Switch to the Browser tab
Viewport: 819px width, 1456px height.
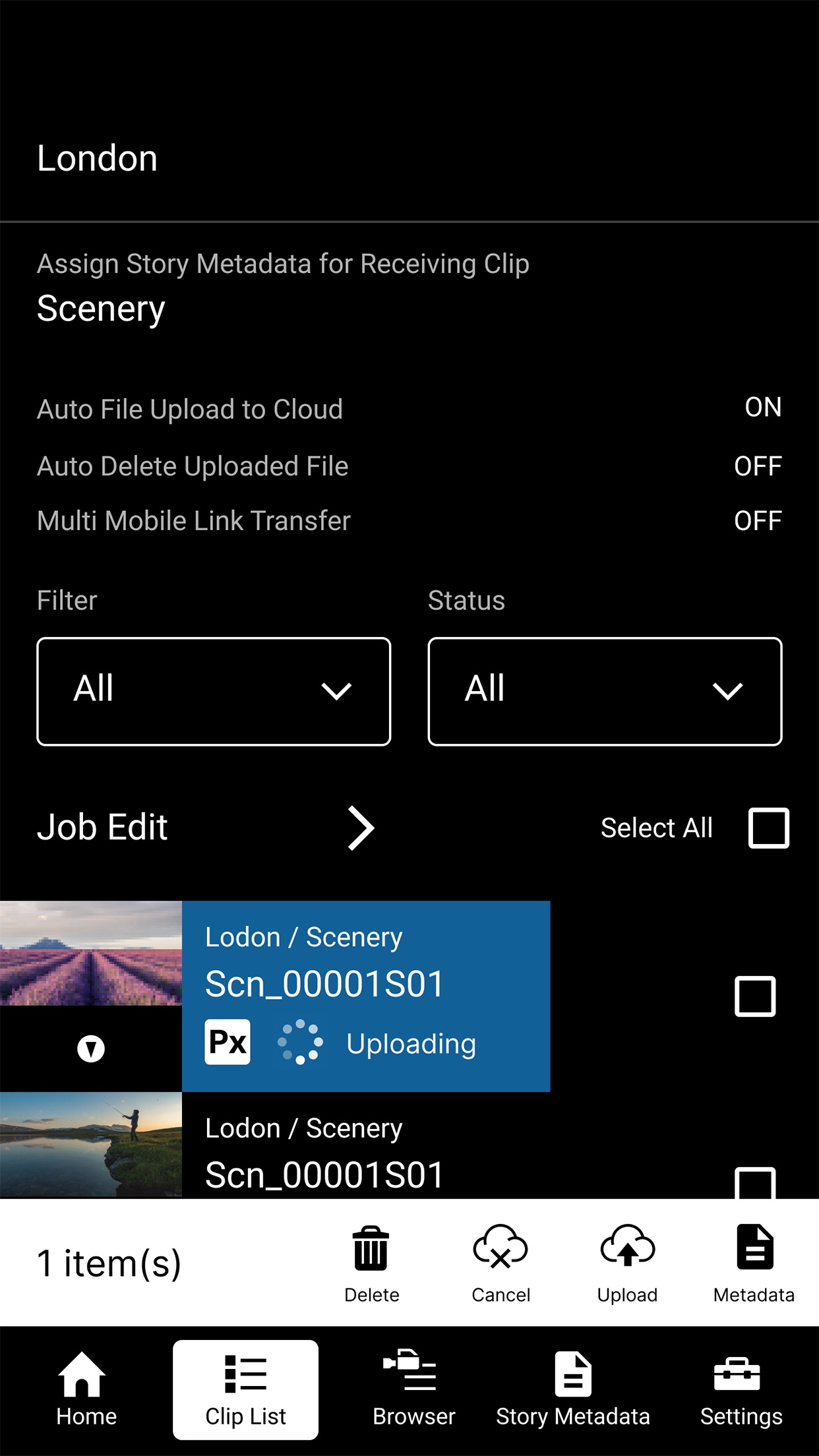coord(413,1389)
